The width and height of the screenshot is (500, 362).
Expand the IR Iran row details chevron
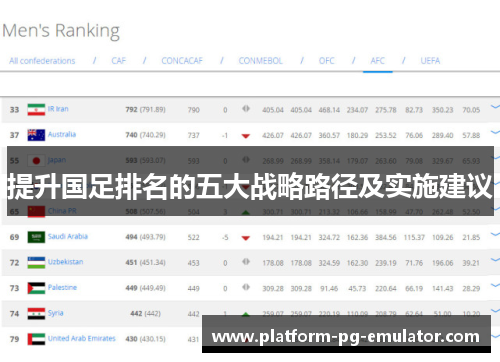[x=495, y=107]
